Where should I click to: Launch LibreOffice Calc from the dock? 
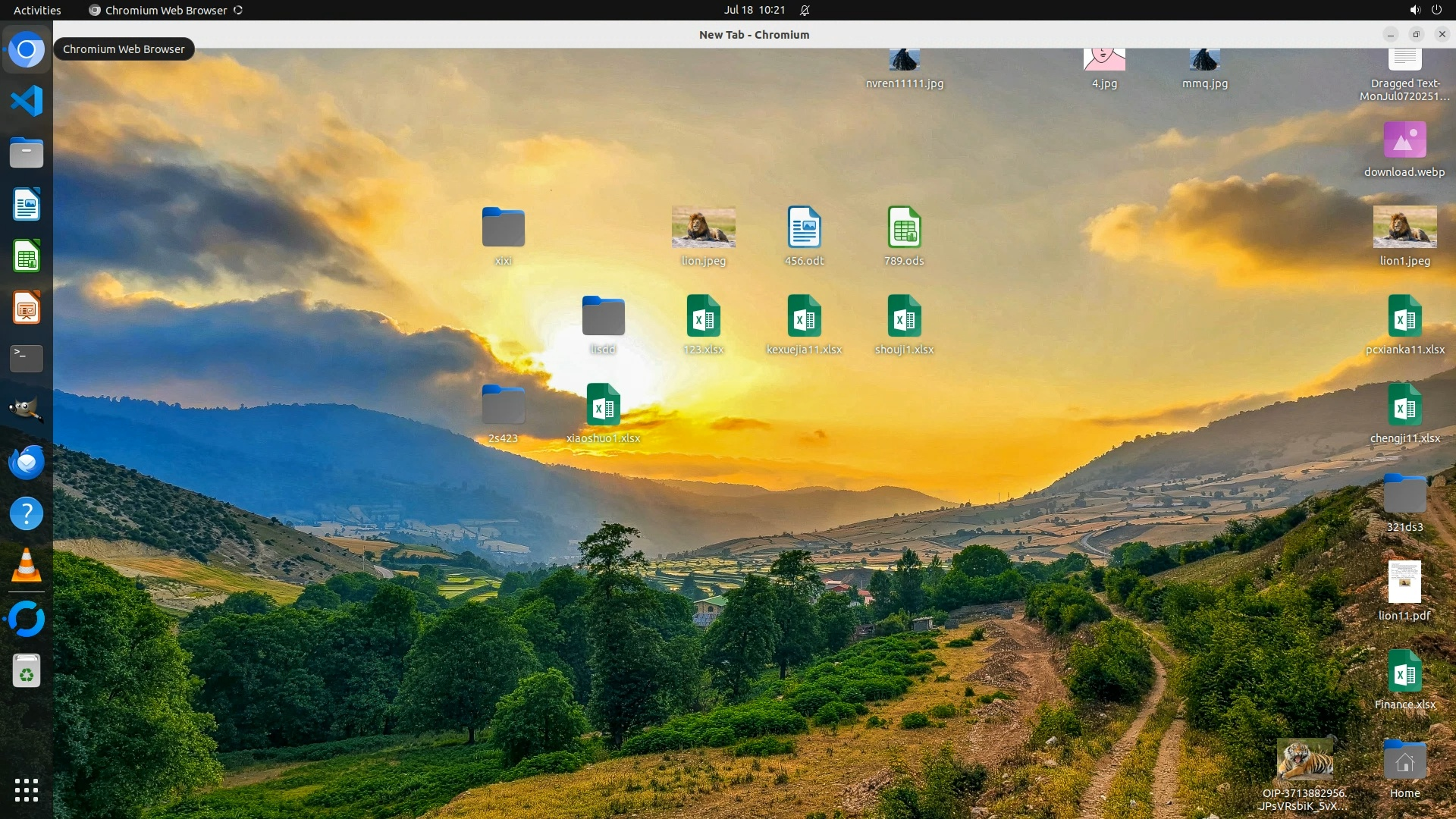pyautogui.click(x=27, y=256)
